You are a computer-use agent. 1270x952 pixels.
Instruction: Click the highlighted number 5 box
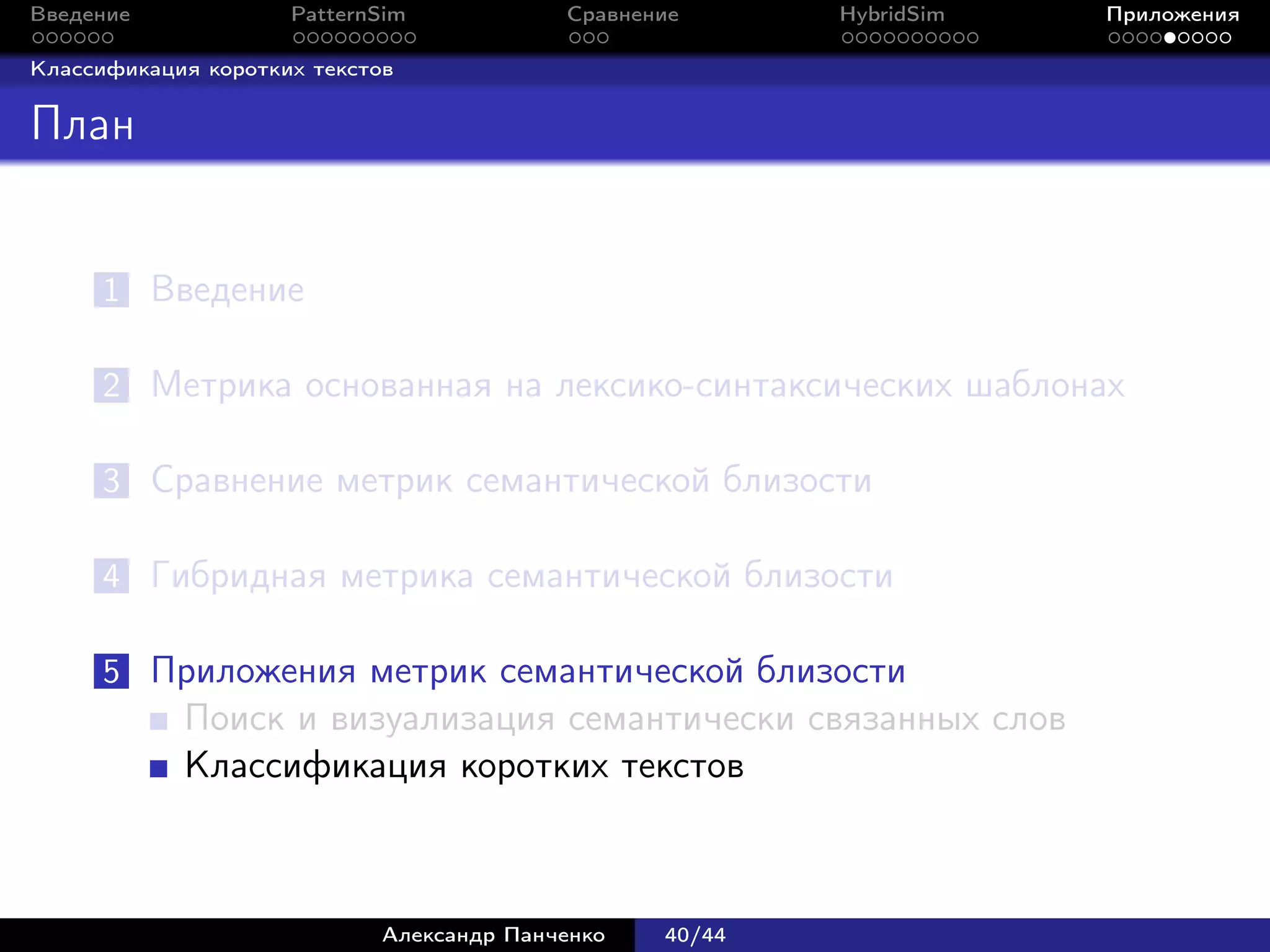coord(112,671)
